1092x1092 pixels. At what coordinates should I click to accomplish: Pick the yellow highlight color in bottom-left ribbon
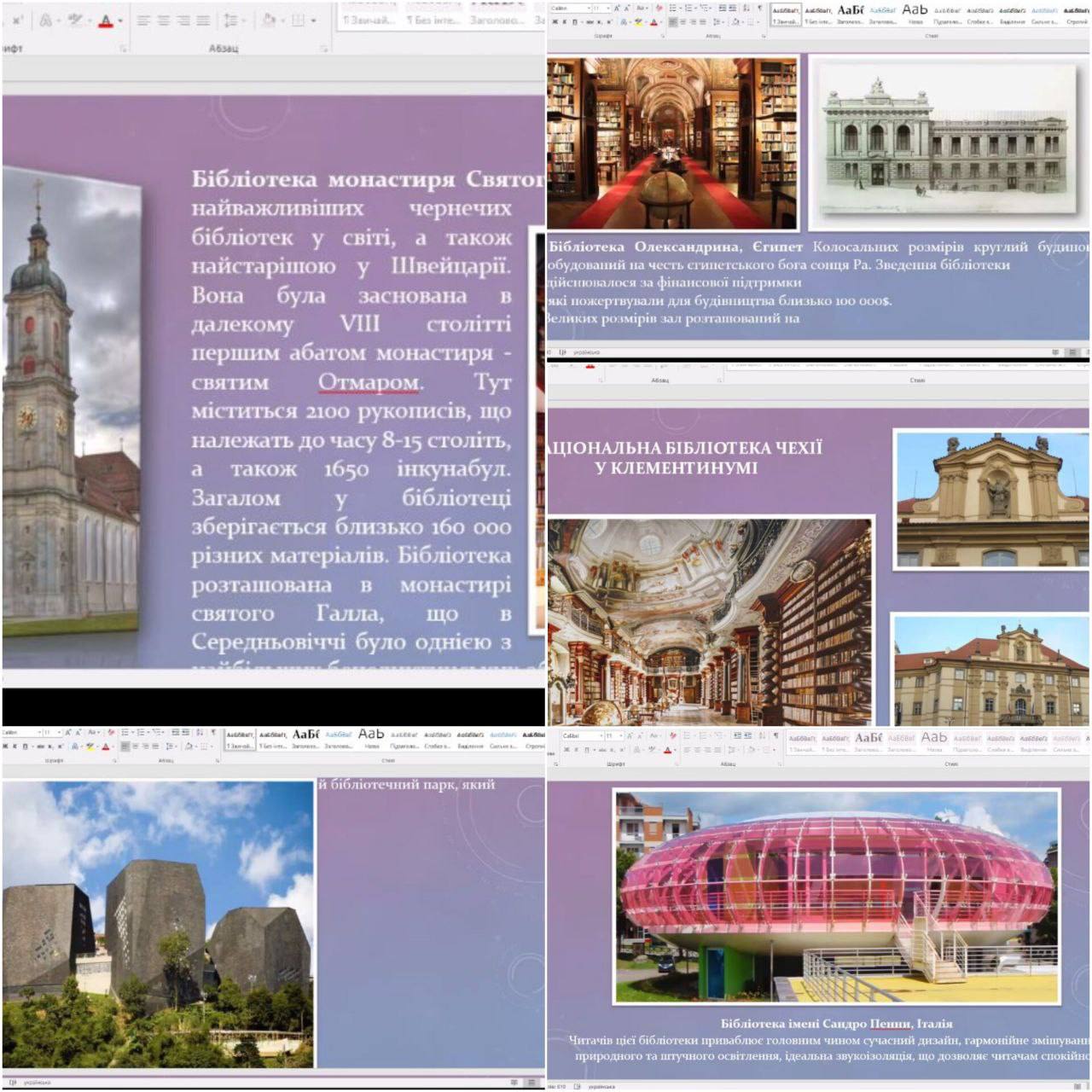click(90, 746)
